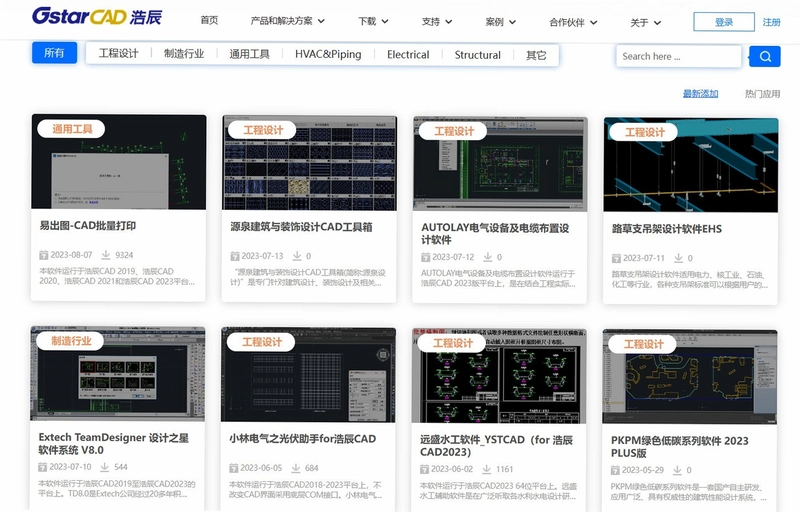Go to the 首页 home page
The height and width of the screenshot is (512, 800).
coord(209,20)
